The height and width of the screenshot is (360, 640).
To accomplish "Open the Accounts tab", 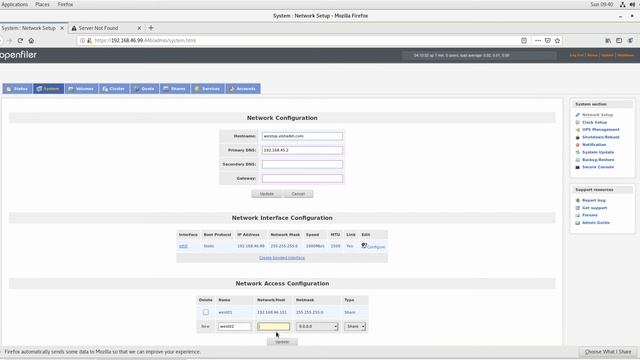I will [x=243, y=89].
